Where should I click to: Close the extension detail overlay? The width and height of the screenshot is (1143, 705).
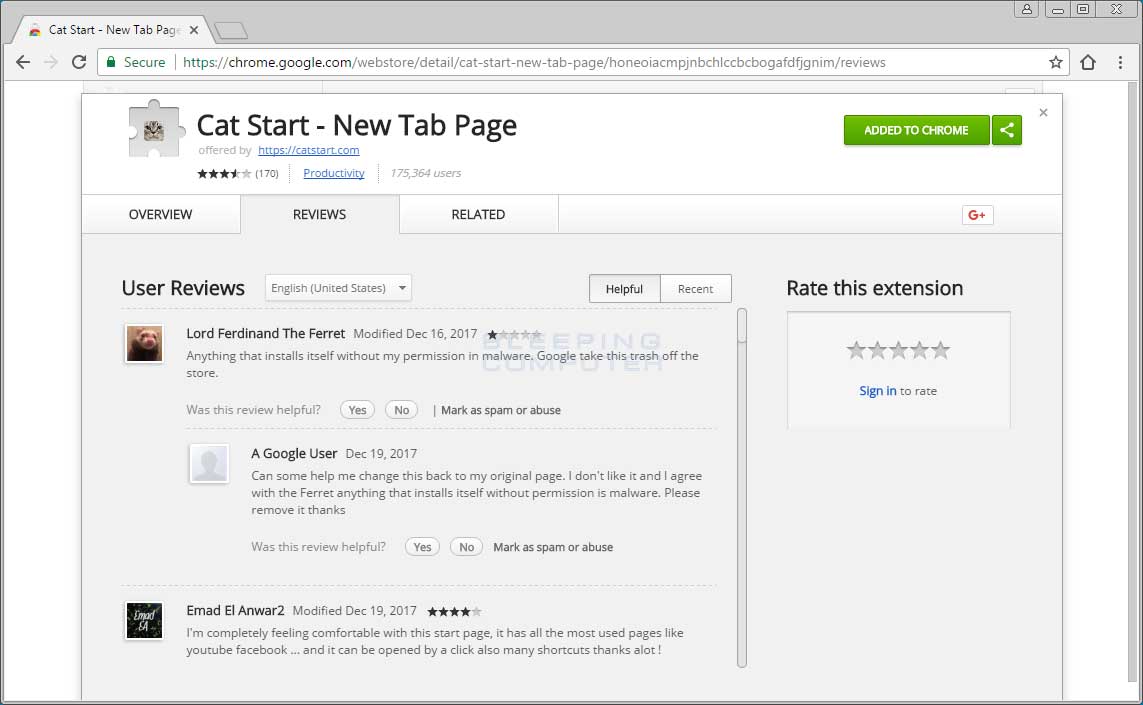[1043, 112]
